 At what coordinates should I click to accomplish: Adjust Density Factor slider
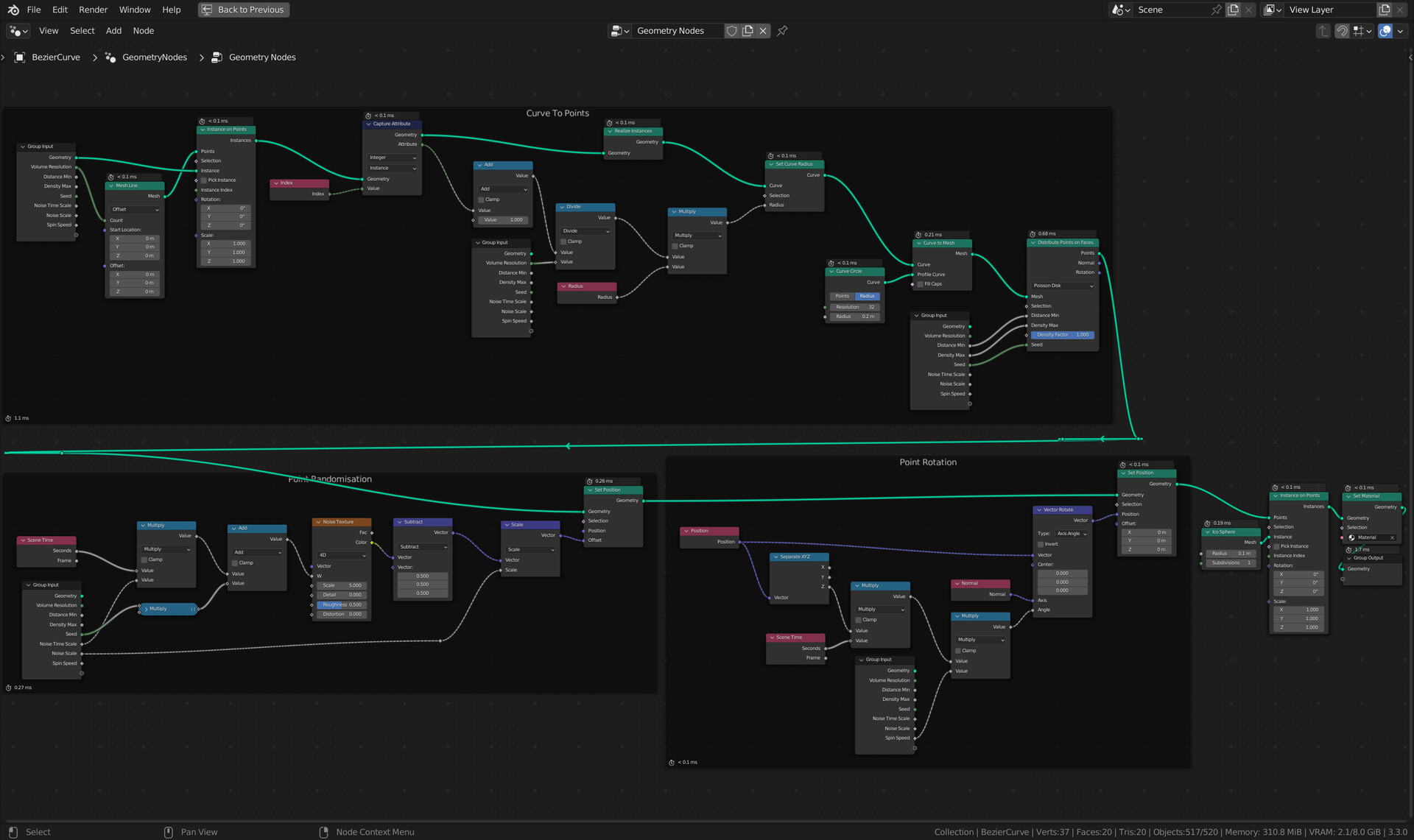1062,335
